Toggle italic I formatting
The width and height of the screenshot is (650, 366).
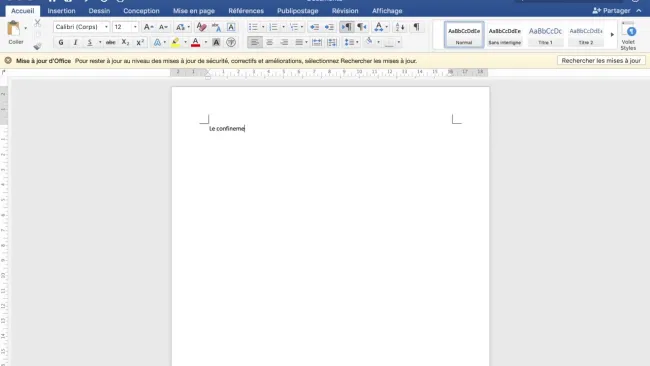click(75, 42)
